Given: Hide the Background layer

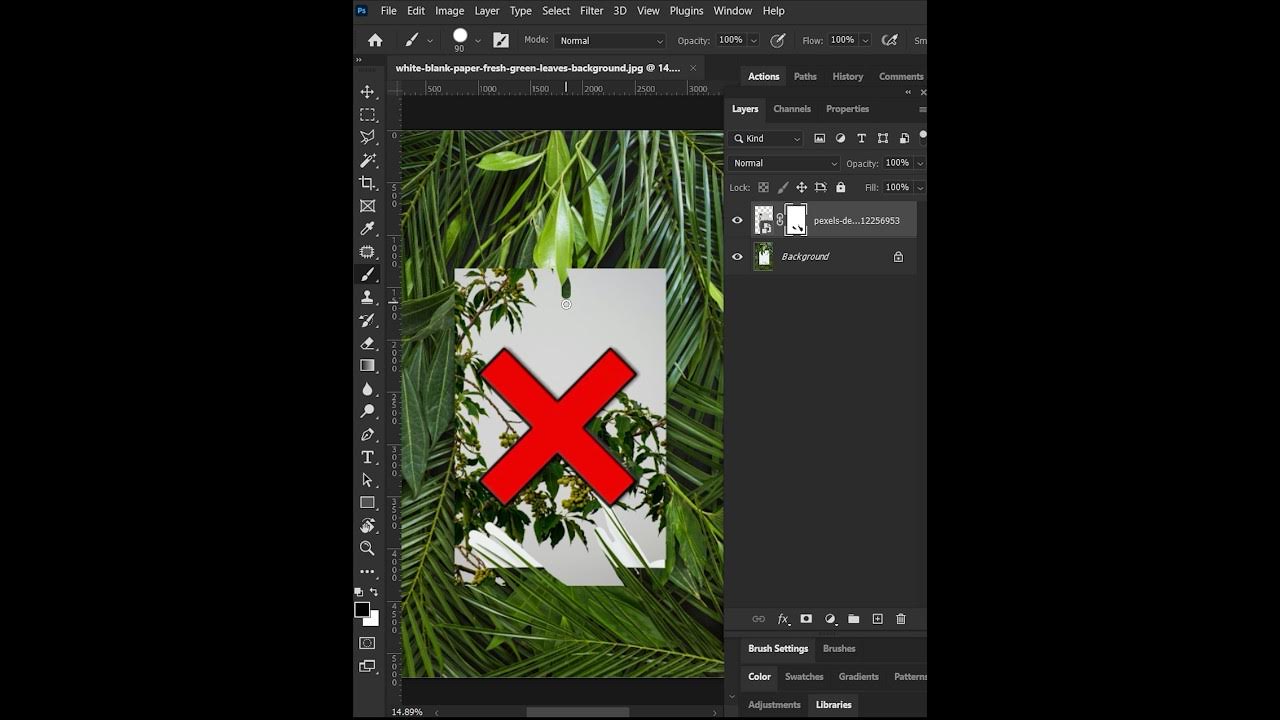Looking at the screenshot, I should [x=737, y=256].
